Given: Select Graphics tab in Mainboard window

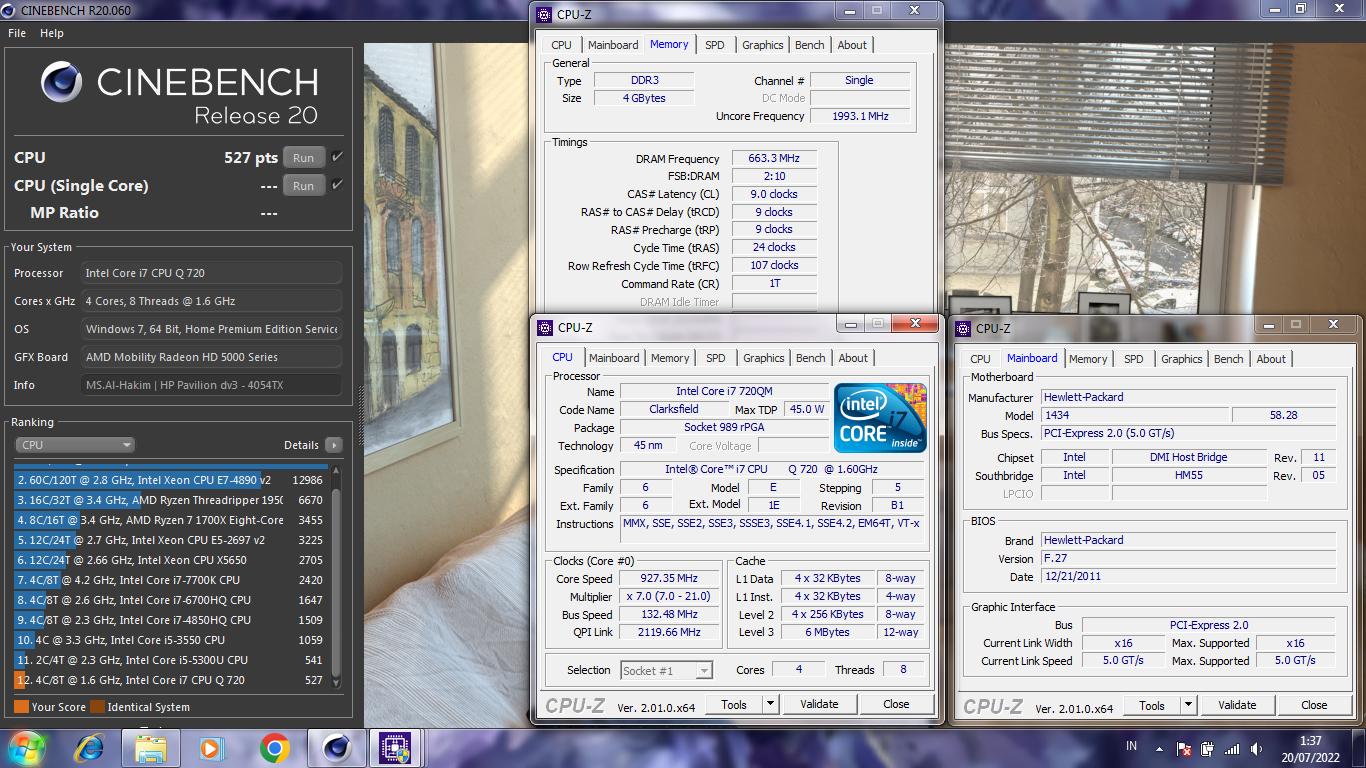Looking at the screenshot, I should (1182, 359).
